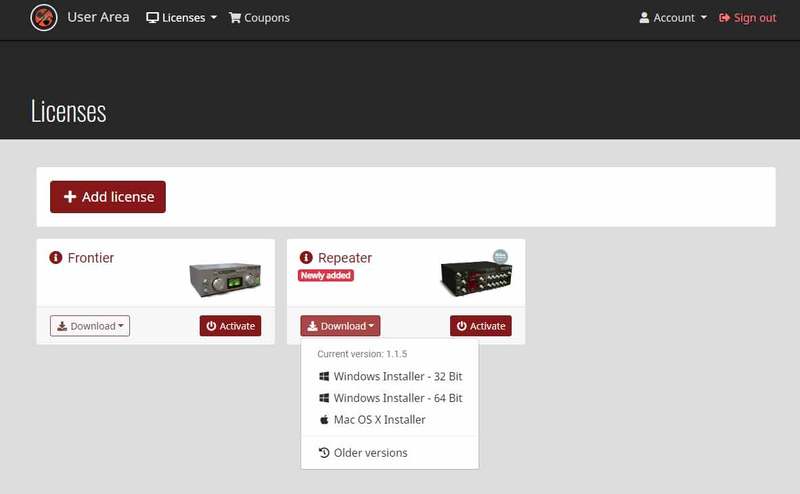Expand the Frontier Download dropdown
The image size is (800, 494).
click(x=90, y=326)
